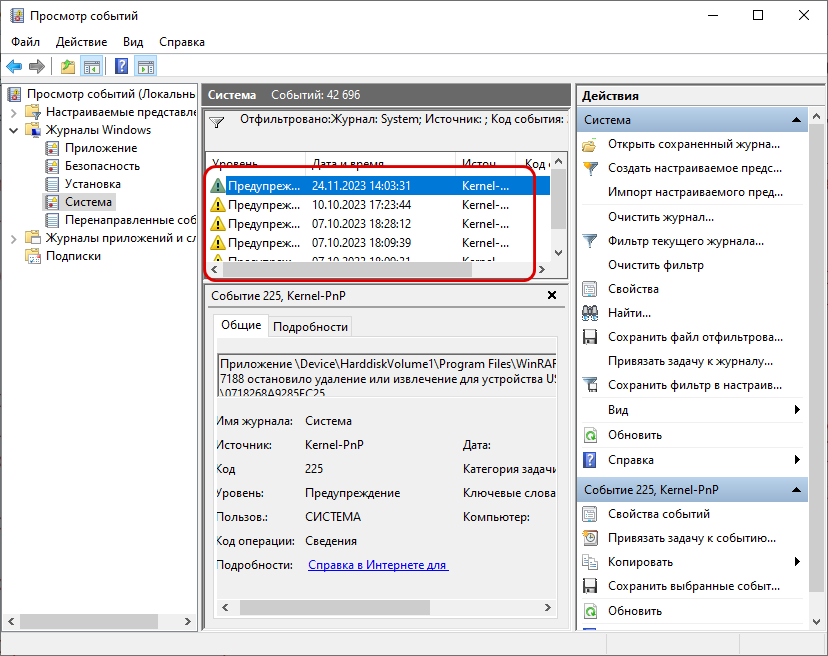Select the 'Безопасность' log in tree
This screenshot has width=828, height=656.
click(102, 166)
